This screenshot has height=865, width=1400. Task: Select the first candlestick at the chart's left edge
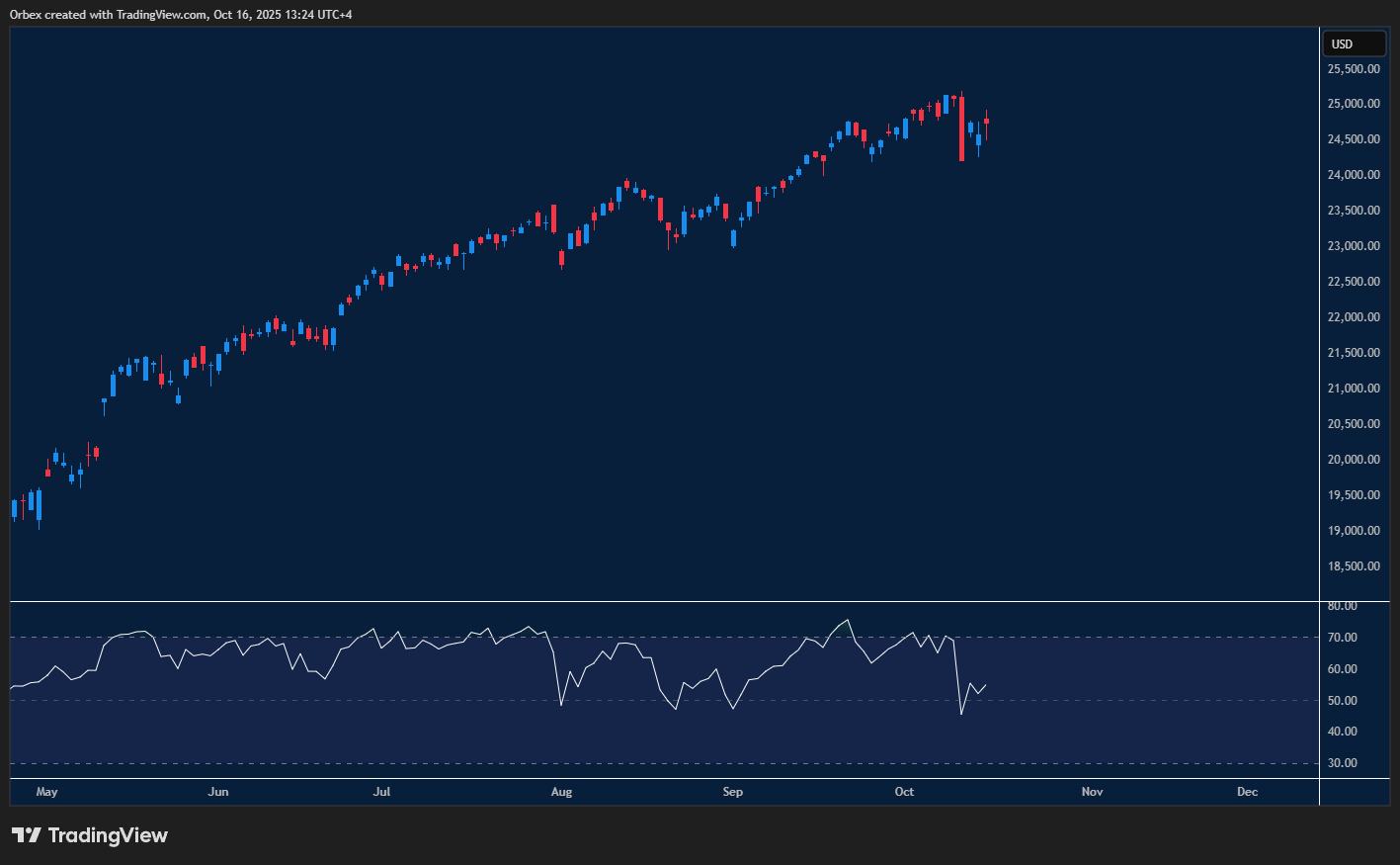coord(14,507)
